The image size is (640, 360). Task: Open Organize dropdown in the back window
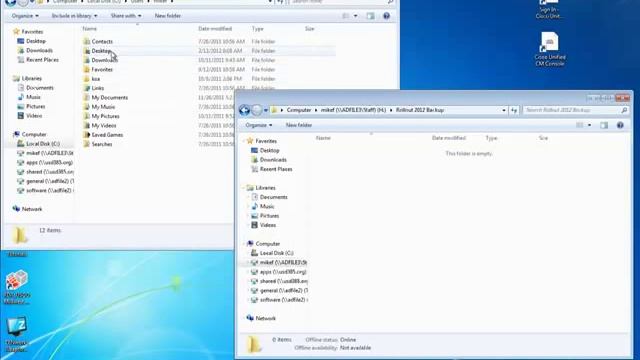(25, 16)
